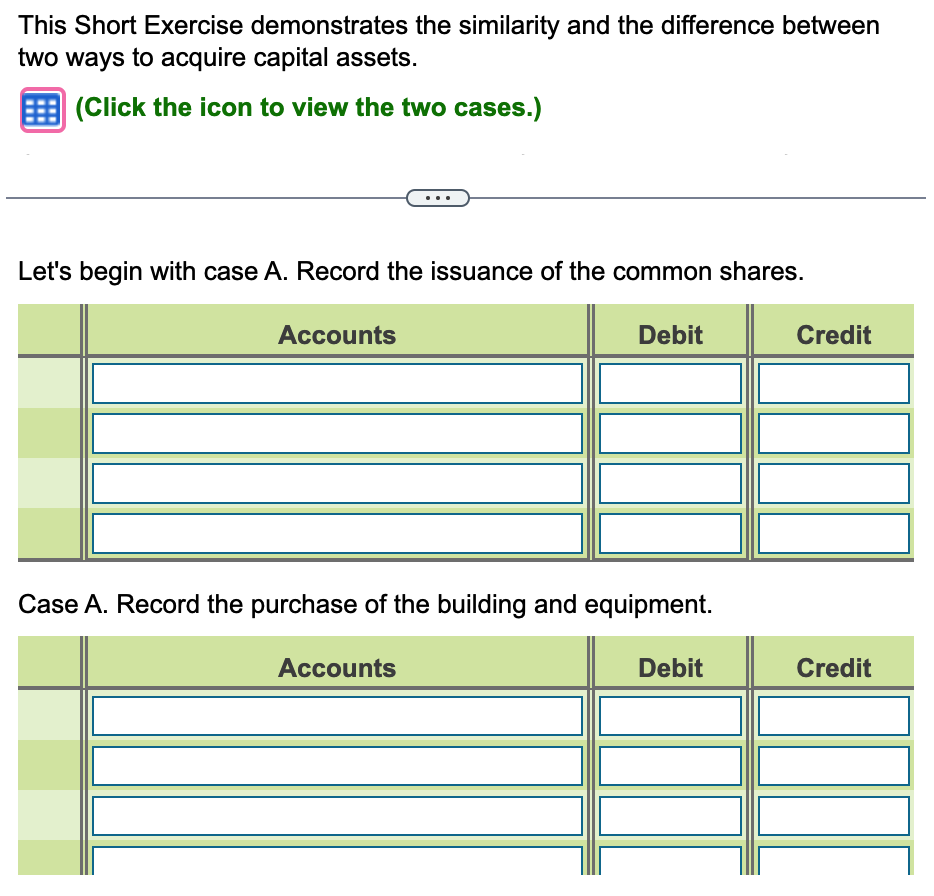Expand the ellipsis divider control
Viewport: 934px width, 896px height.
point(438,197)
